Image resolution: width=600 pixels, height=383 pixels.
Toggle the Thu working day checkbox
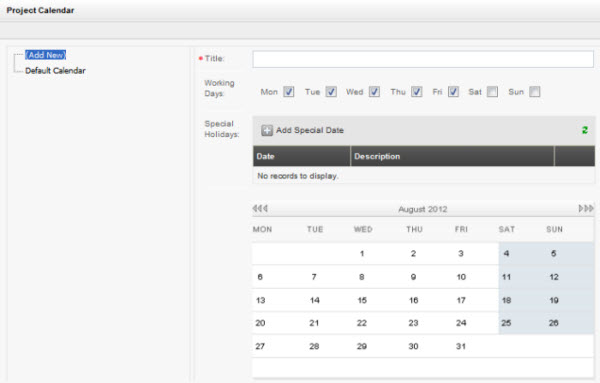point(417,92)
